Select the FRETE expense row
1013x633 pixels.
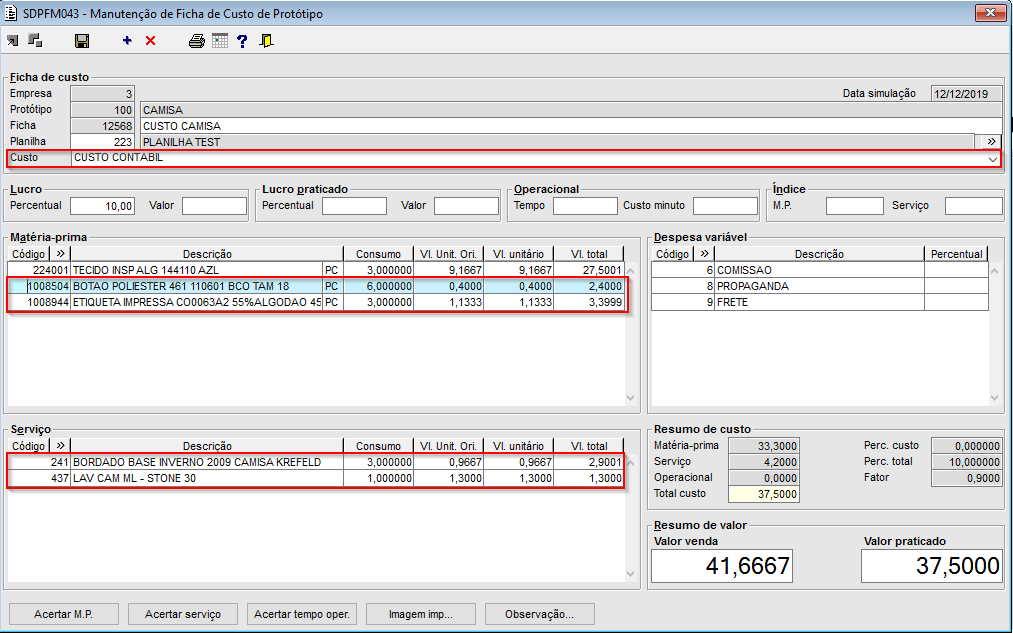pos(820,302)
